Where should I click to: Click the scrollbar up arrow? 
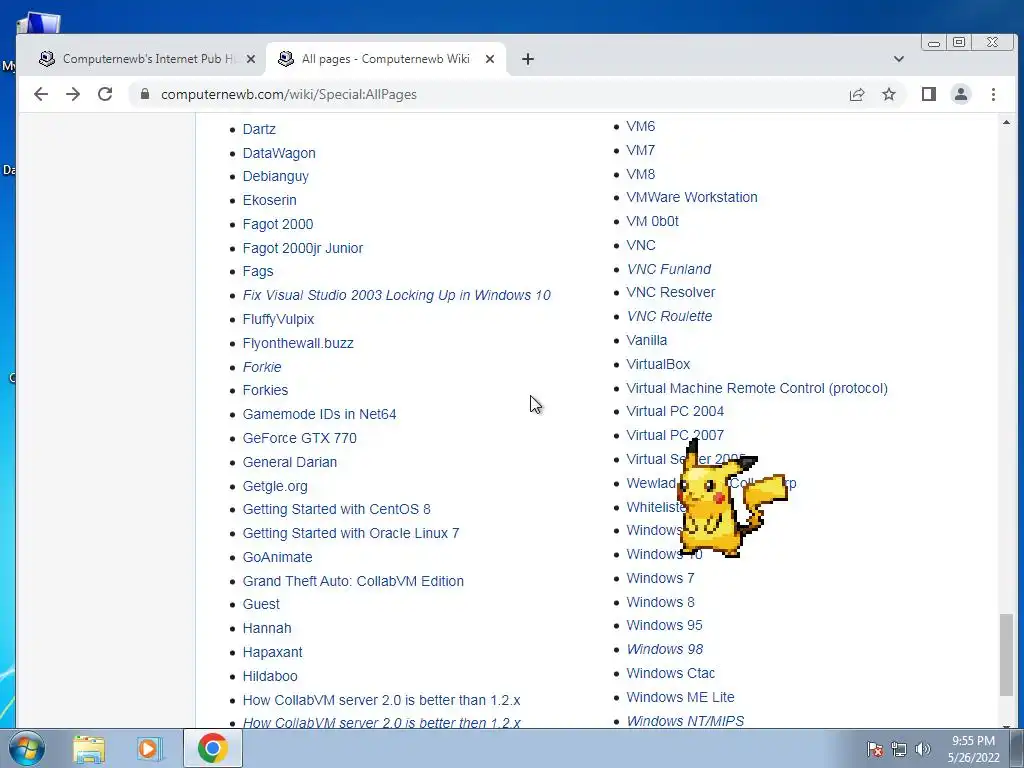click(x=1006, y=122)
